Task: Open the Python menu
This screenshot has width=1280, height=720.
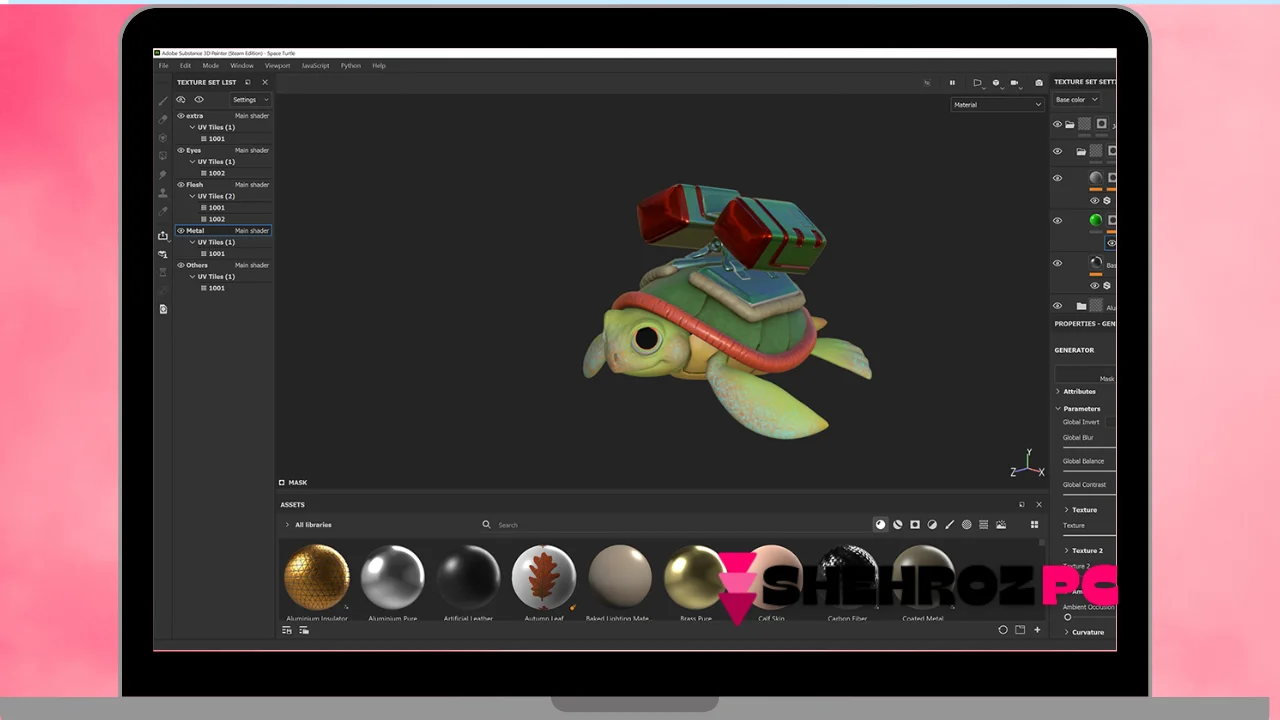Action: coord(350,65)
